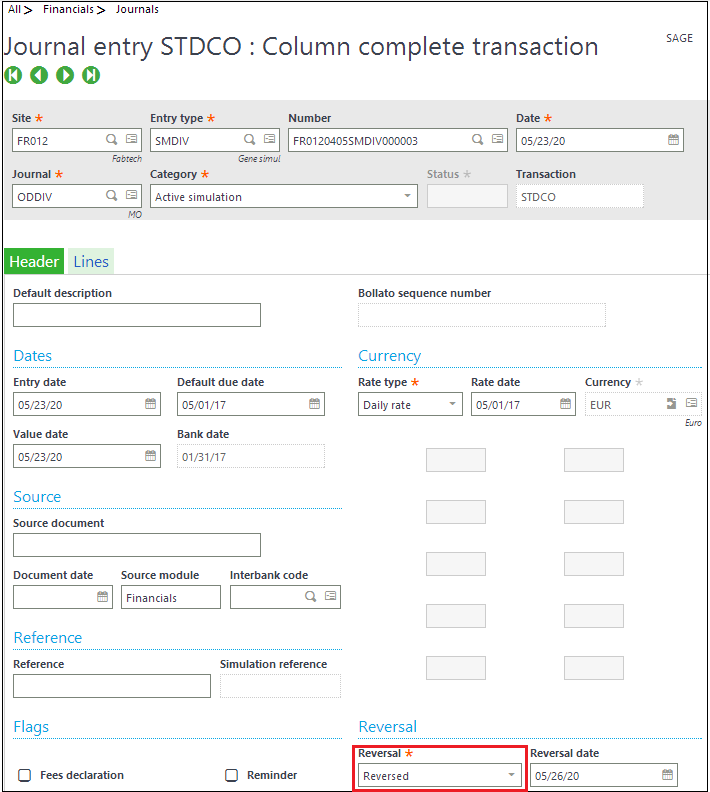Click the SAGE label at top right
This screenshot has width=710, height=792.
[679, 38]
